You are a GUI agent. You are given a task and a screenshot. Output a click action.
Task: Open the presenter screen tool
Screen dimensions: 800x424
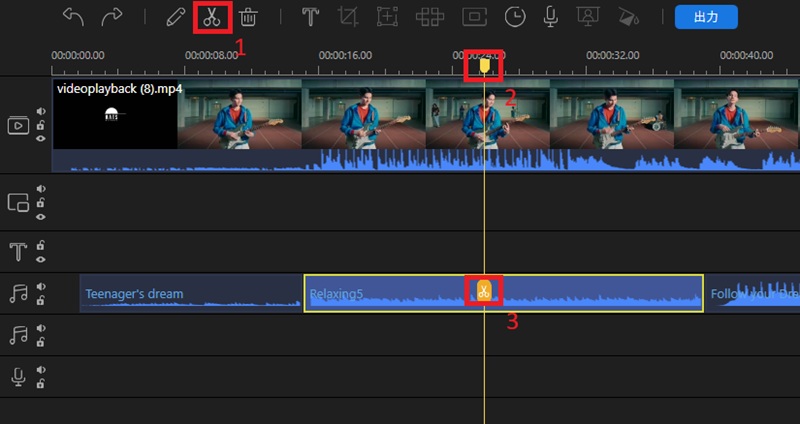(588, 17)
